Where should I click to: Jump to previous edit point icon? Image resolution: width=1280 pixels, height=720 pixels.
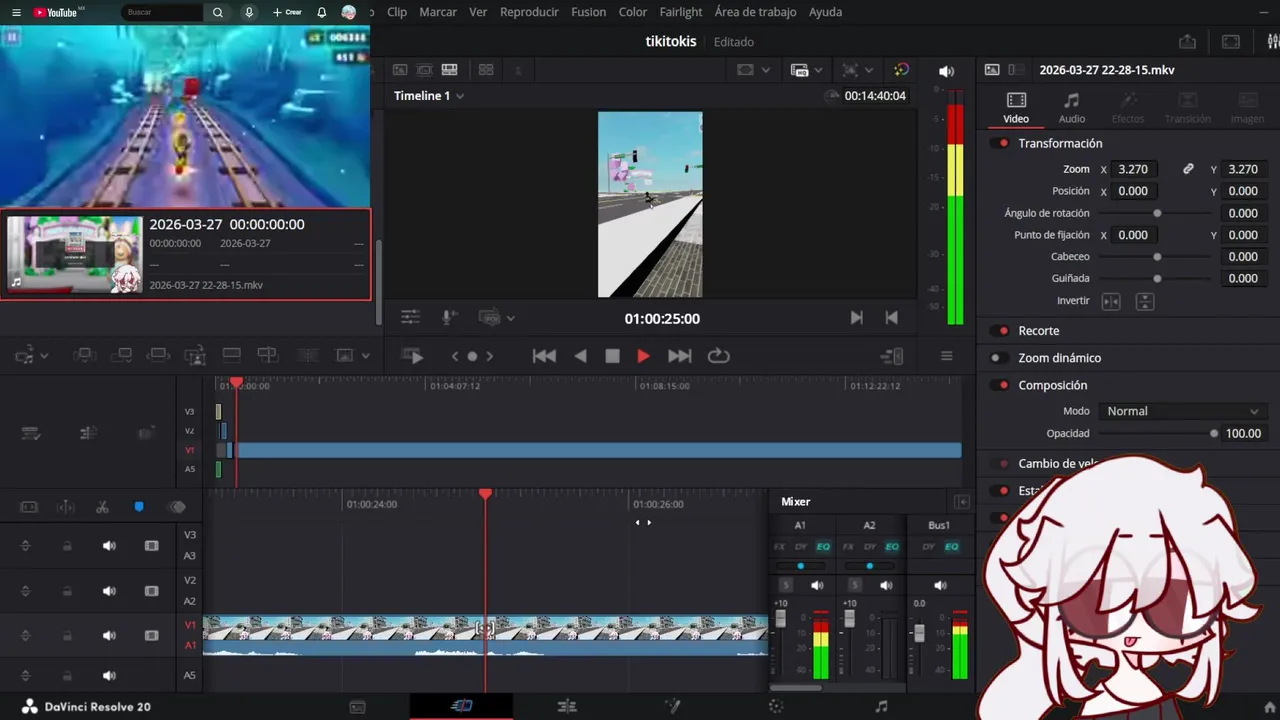click(892, 317)
